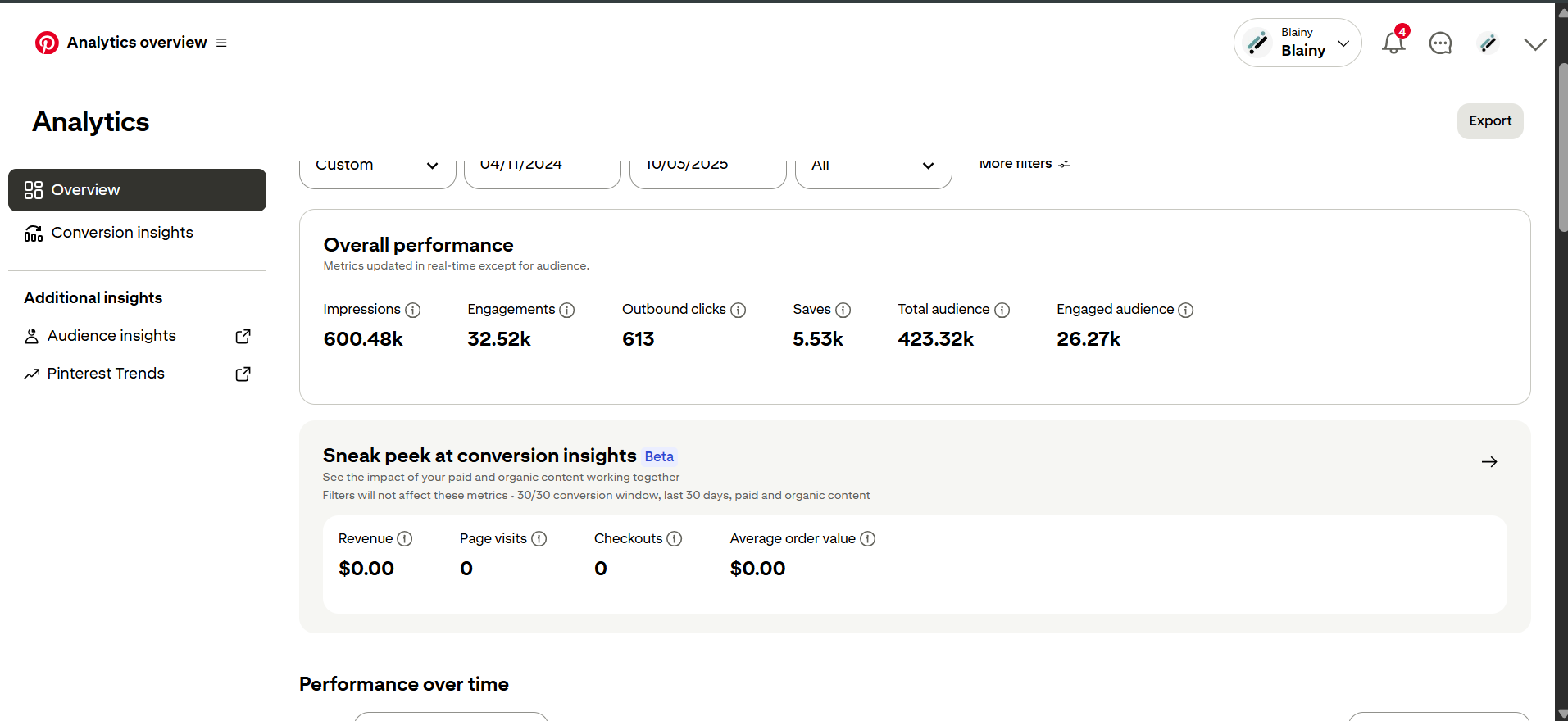Show info for Engaged audience metric

point(1185,310)
